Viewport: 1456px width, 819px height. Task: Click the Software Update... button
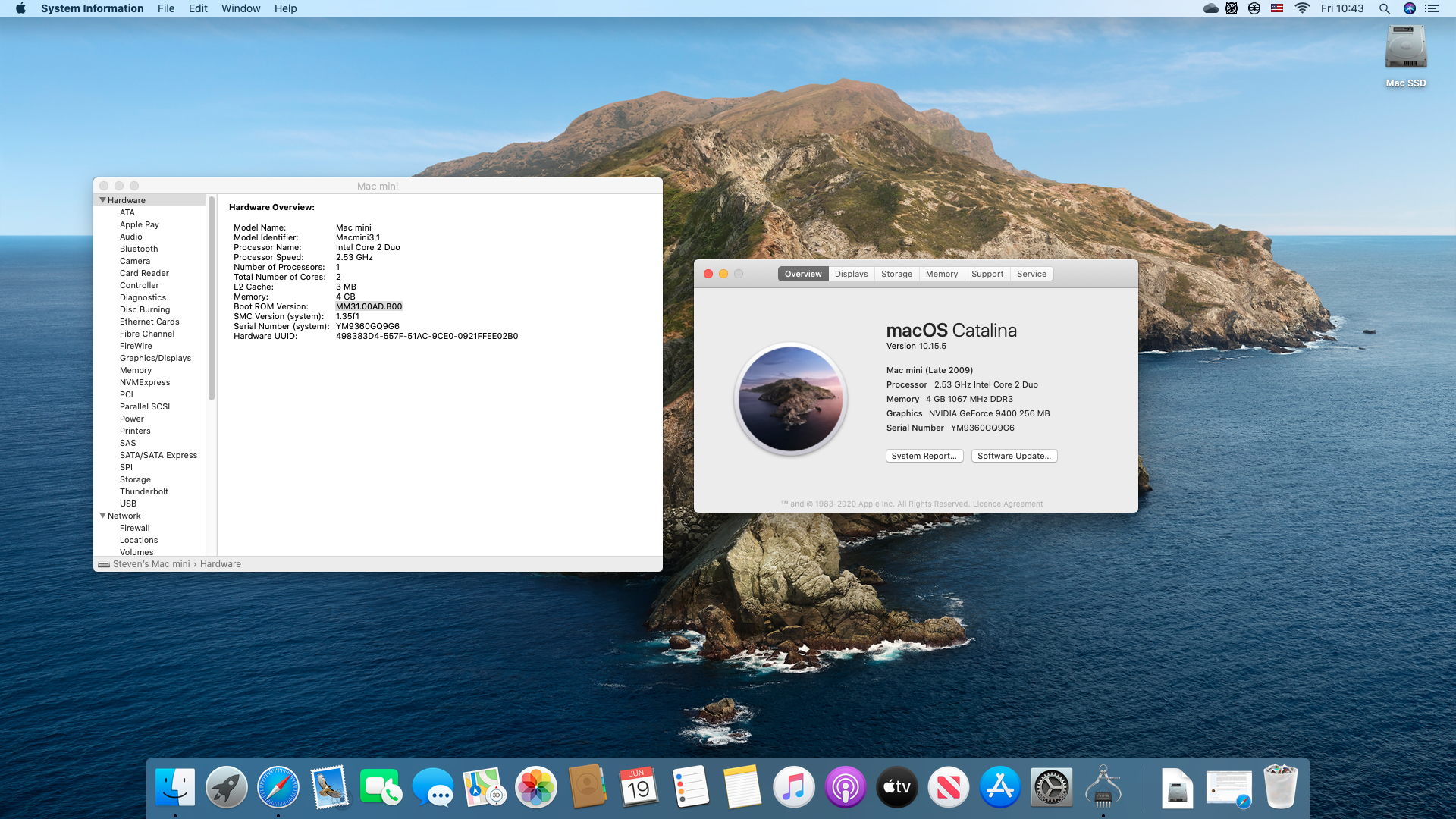(x=1014, y=456)
